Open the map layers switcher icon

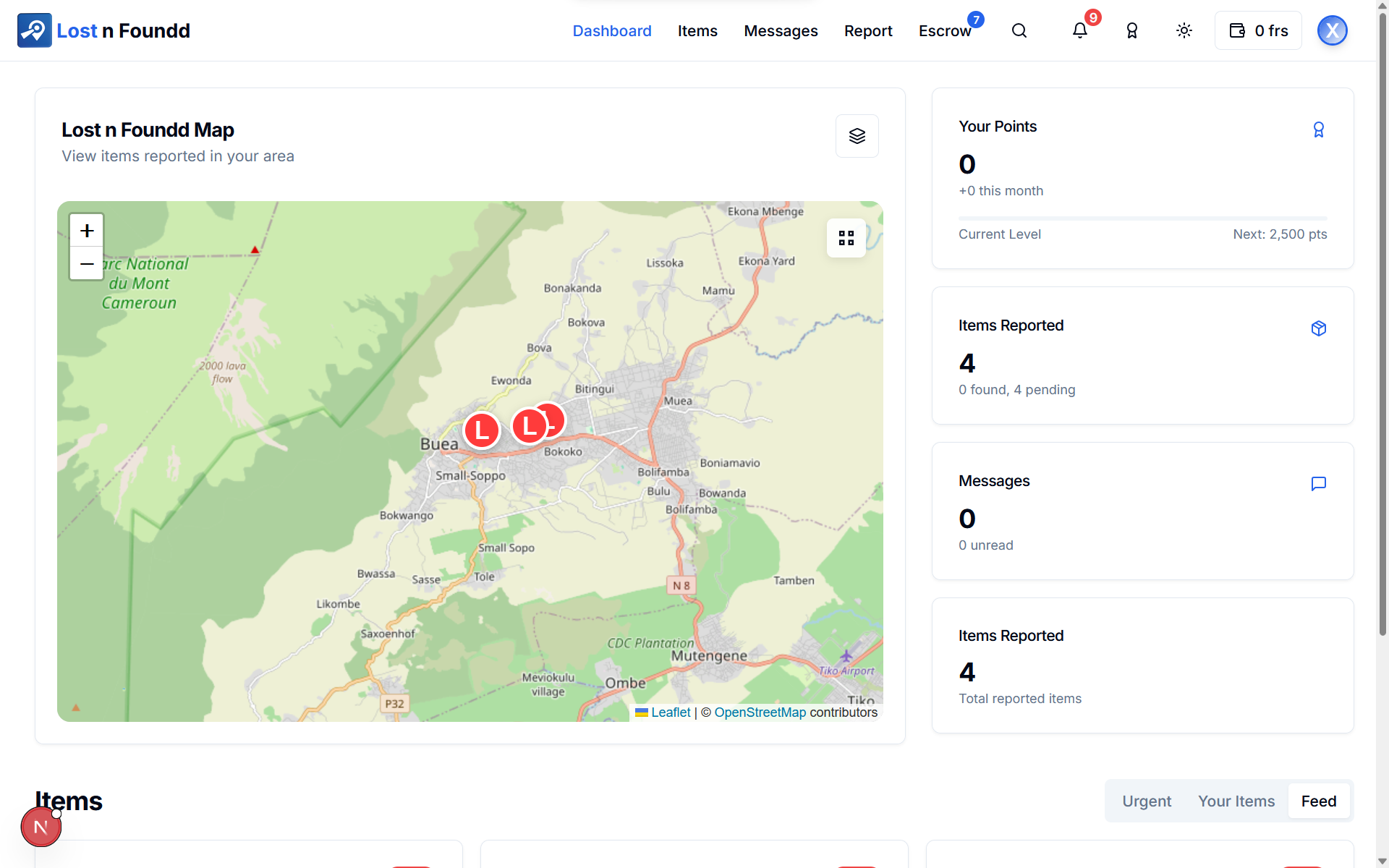click(857, 135)
